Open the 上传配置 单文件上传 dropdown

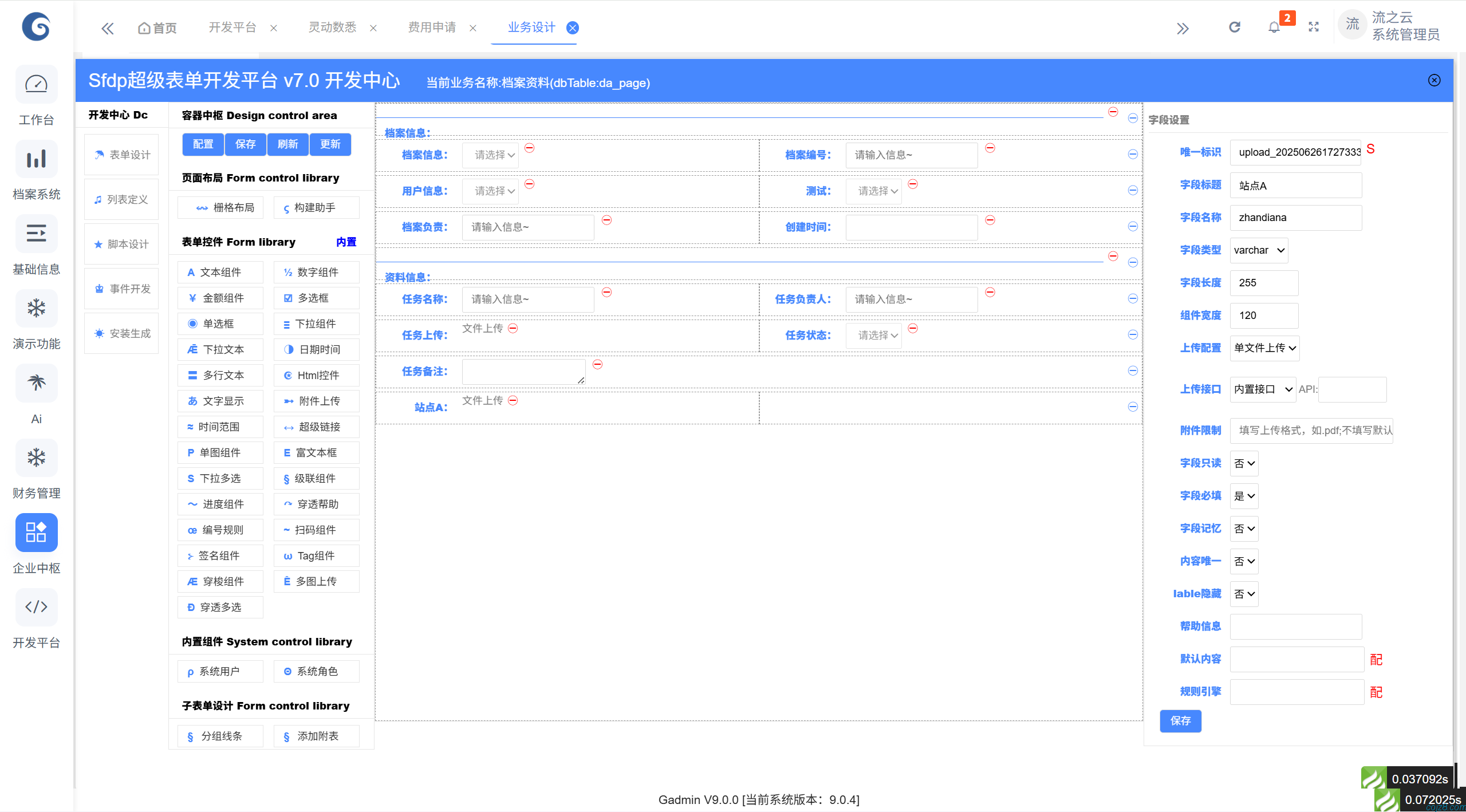pyautogui.click(x=1264, y=348)
